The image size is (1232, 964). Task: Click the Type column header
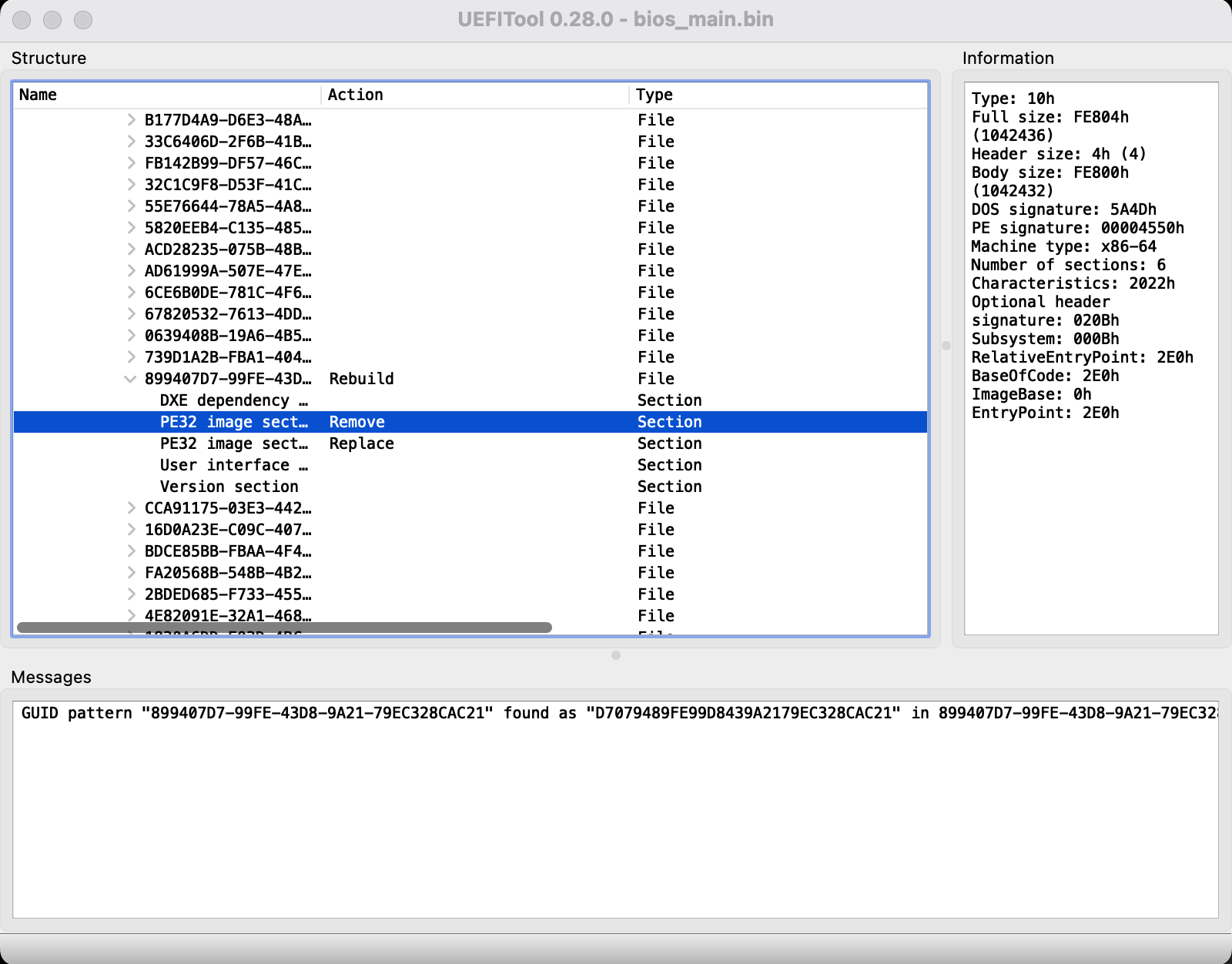tap(778, 95)
